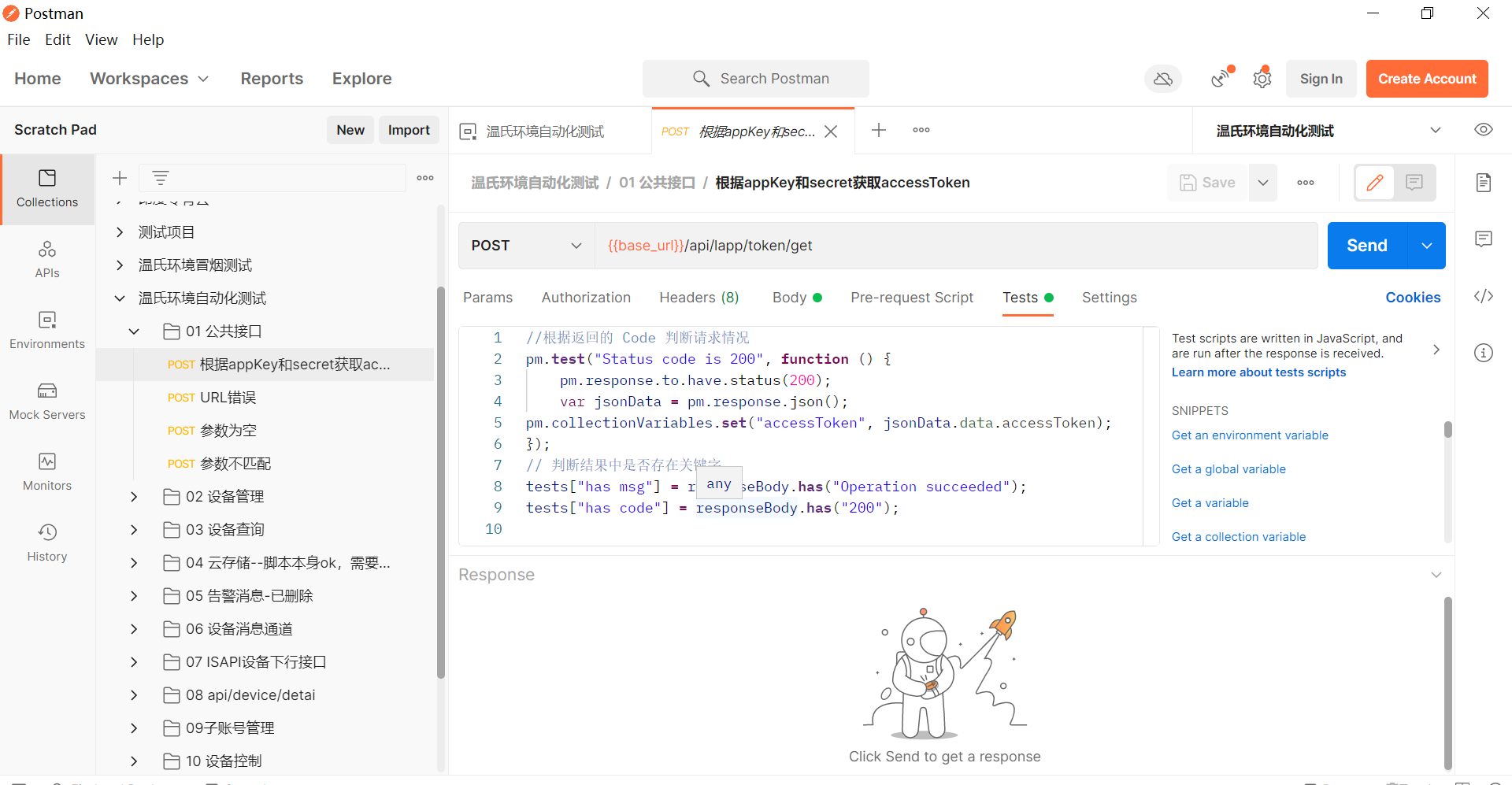Viewport: 1512px width, 785px height.
Task: Open the POST method dropdown
Action: tap(526, 246)
